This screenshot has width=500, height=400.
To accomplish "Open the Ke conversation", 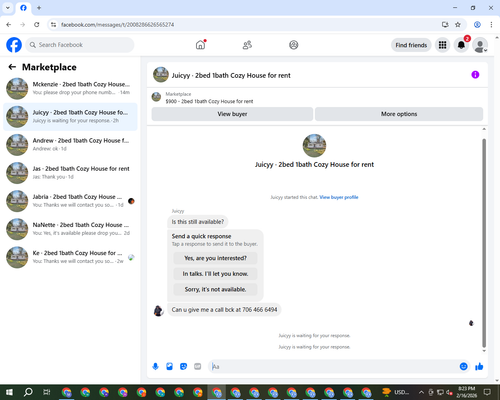I will tap(70, 257).
